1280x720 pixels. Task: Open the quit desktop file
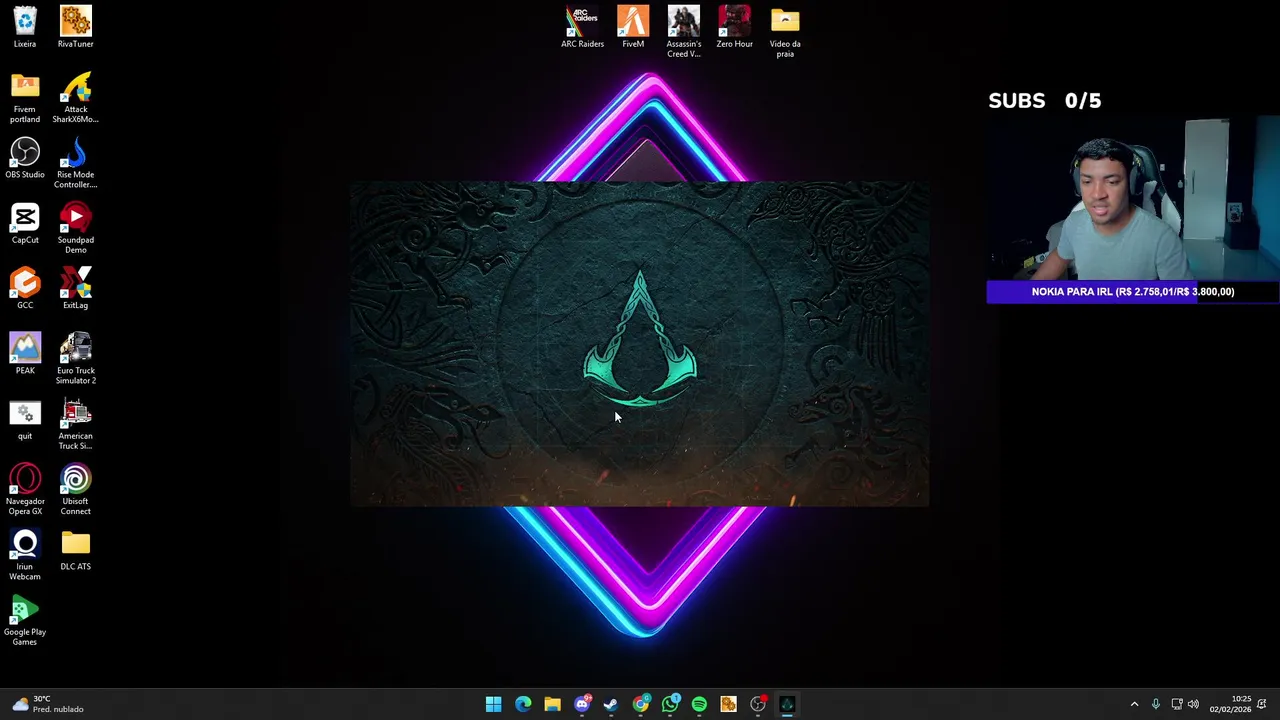click(25, 419)
